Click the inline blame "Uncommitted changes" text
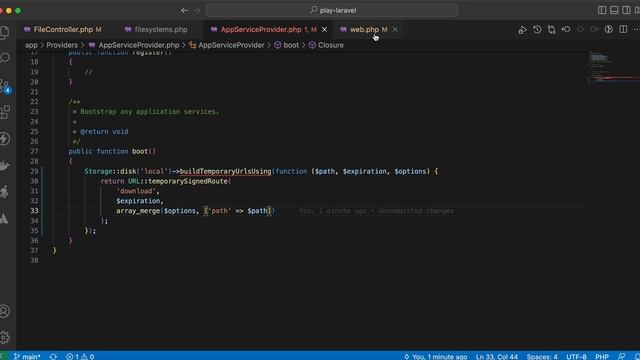The width and height of the screenshot is (640, 360). tap(416, 211)
